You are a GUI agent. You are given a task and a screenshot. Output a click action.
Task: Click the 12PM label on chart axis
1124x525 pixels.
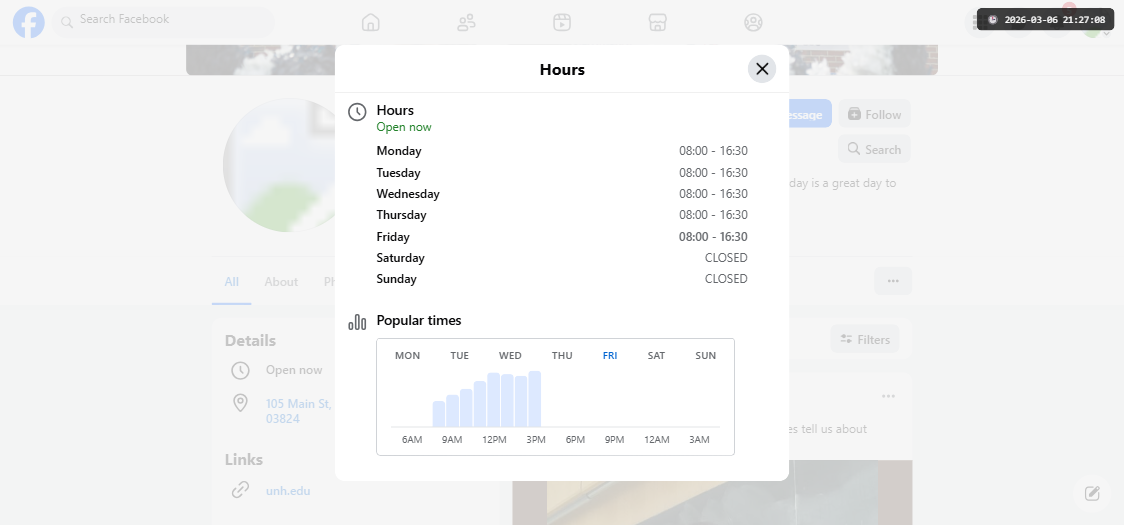pos(494,440)
